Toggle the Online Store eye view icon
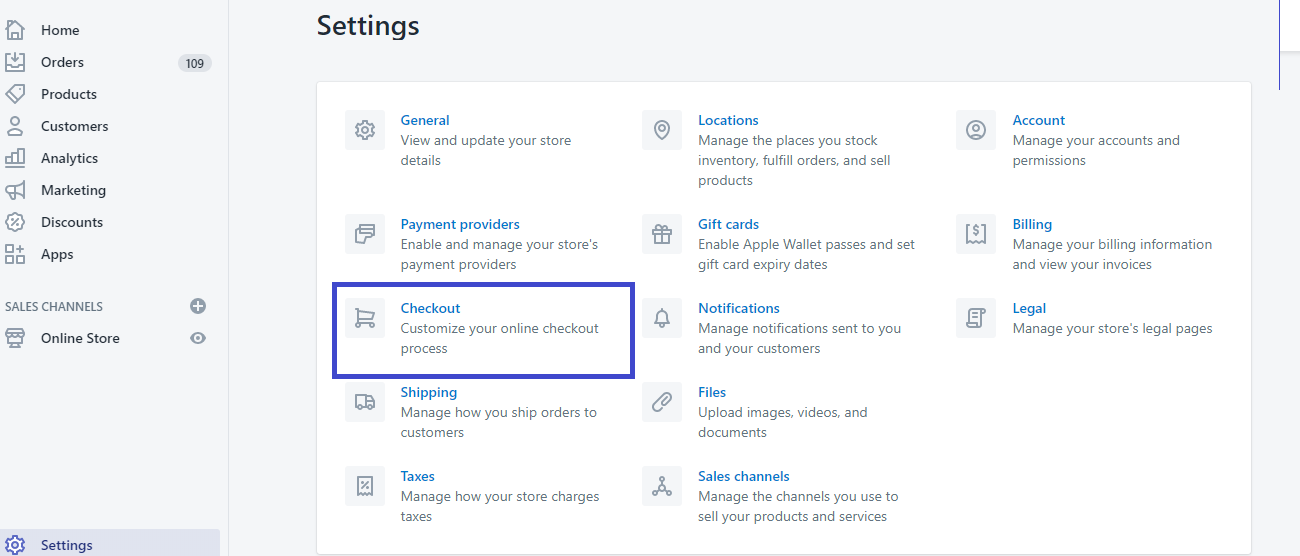The image size is (1300, 556). (x=198, y=338)
